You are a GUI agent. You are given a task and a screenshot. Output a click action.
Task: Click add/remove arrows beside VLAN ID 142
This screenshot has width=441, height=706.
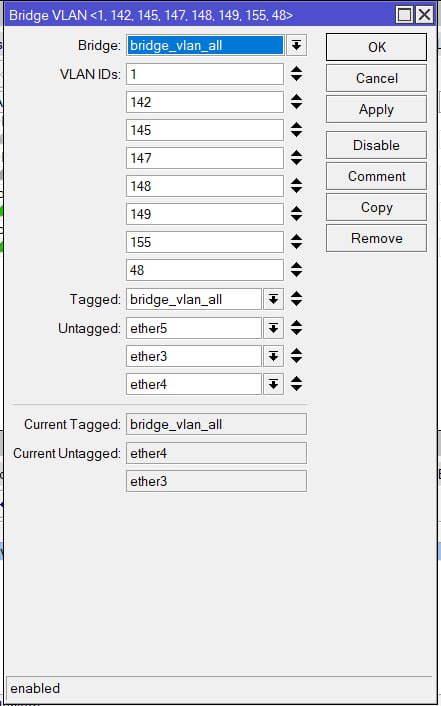point(296,102)
